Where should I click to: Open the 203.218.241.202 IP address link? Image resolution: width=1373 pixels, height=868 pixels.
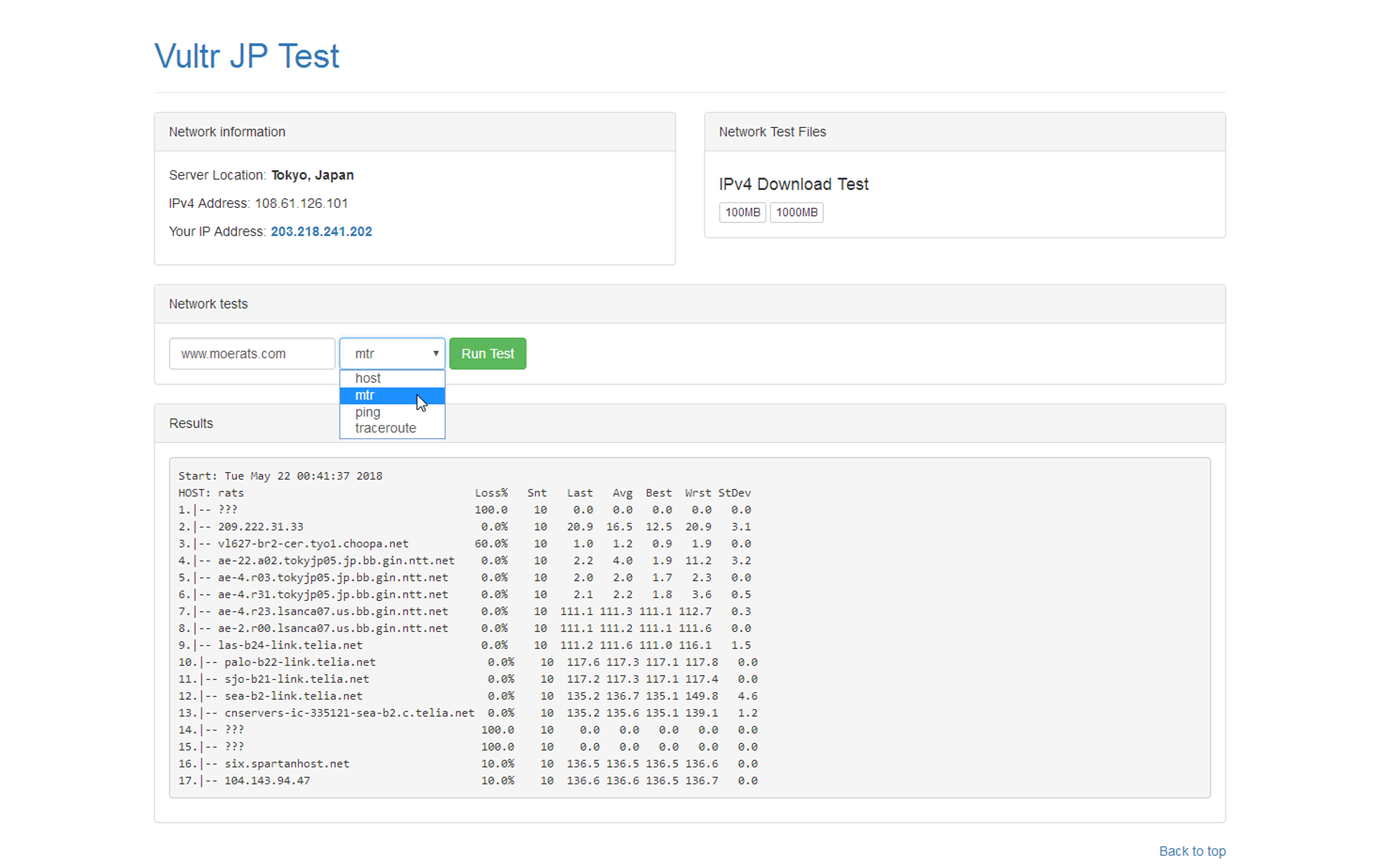(x=322, y=231)
